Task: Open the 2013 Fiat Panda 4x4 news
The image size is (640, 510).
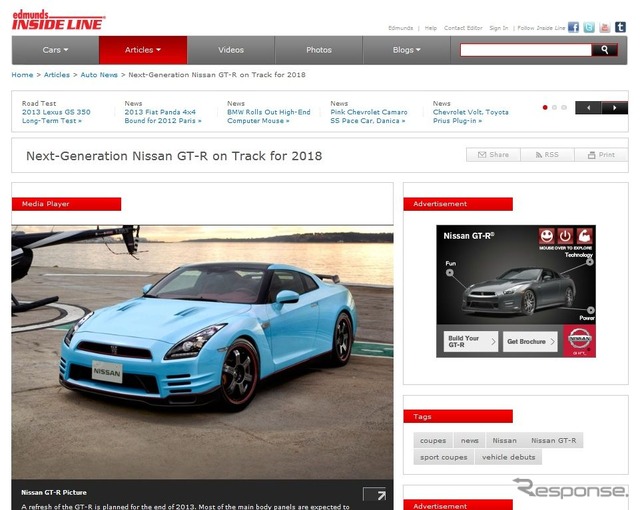Action: (162, 116)
